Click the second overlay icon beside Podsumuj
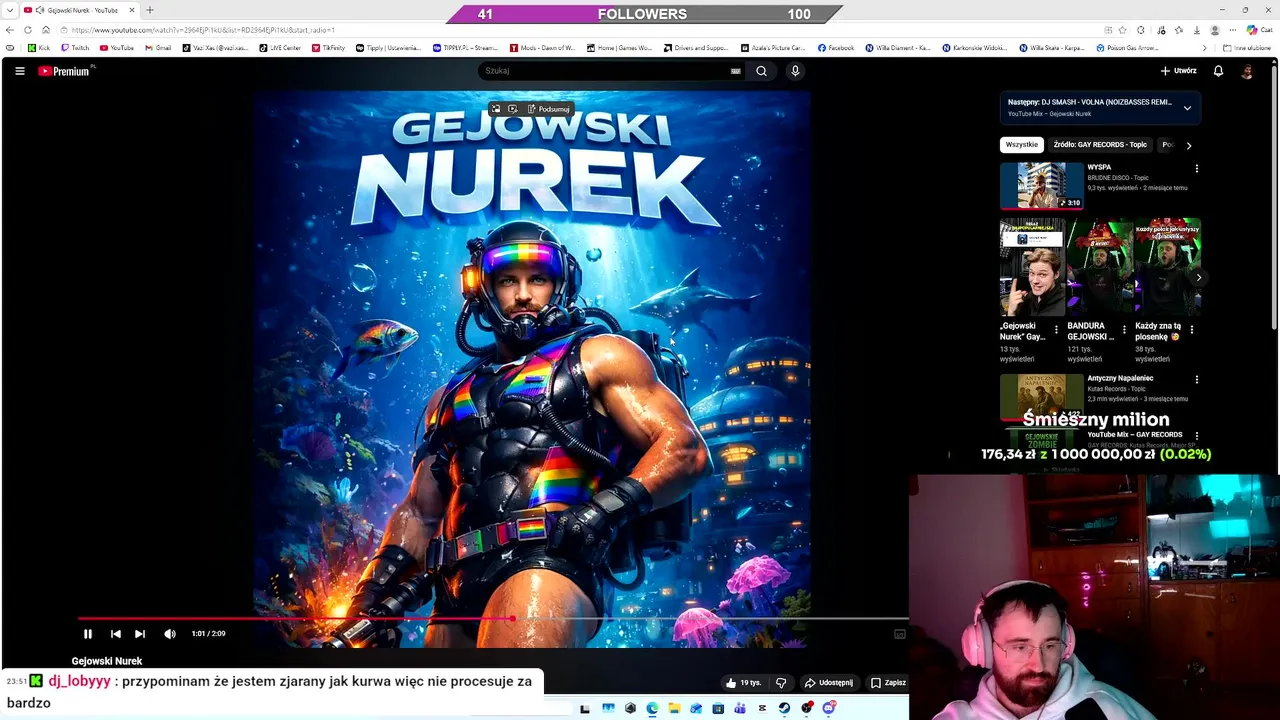1280x720 pixels. coord(512,109)
